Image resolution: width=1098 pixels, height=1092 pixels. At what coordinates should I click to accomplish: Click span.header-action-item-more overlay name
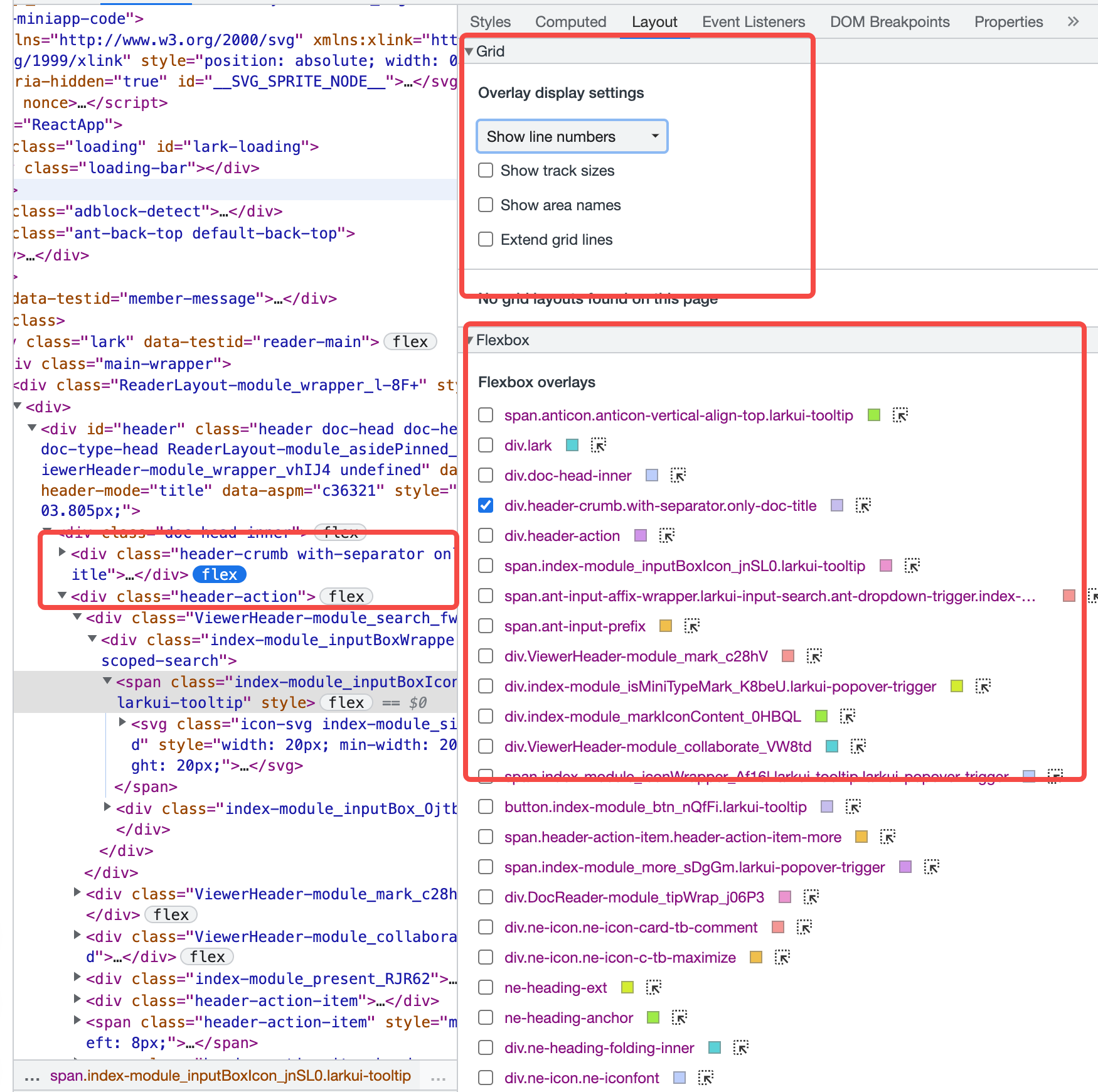pyautogui.click(x=673, y=837)
